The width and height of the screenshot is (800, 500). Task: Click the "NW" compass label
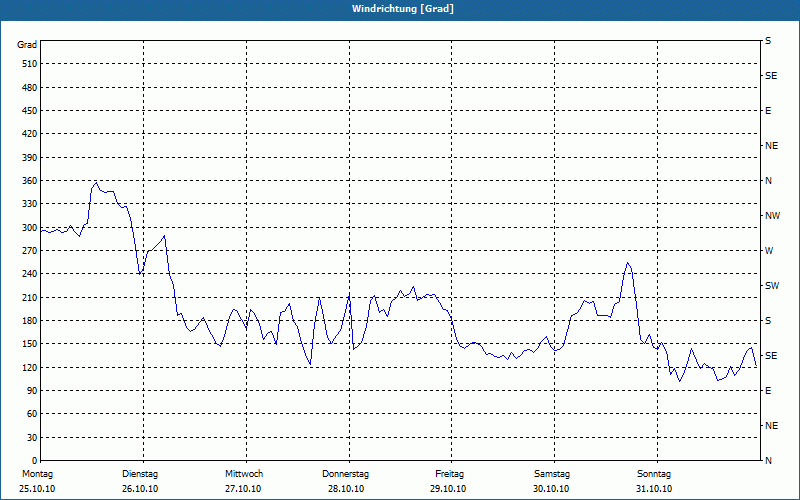(x=772, y=216)
